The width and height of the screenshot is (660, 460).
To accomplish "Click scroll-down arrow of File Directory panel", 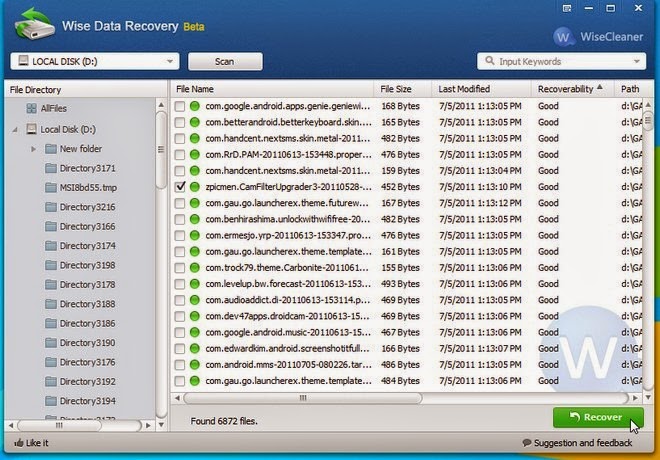I will (x=161, y=425).
